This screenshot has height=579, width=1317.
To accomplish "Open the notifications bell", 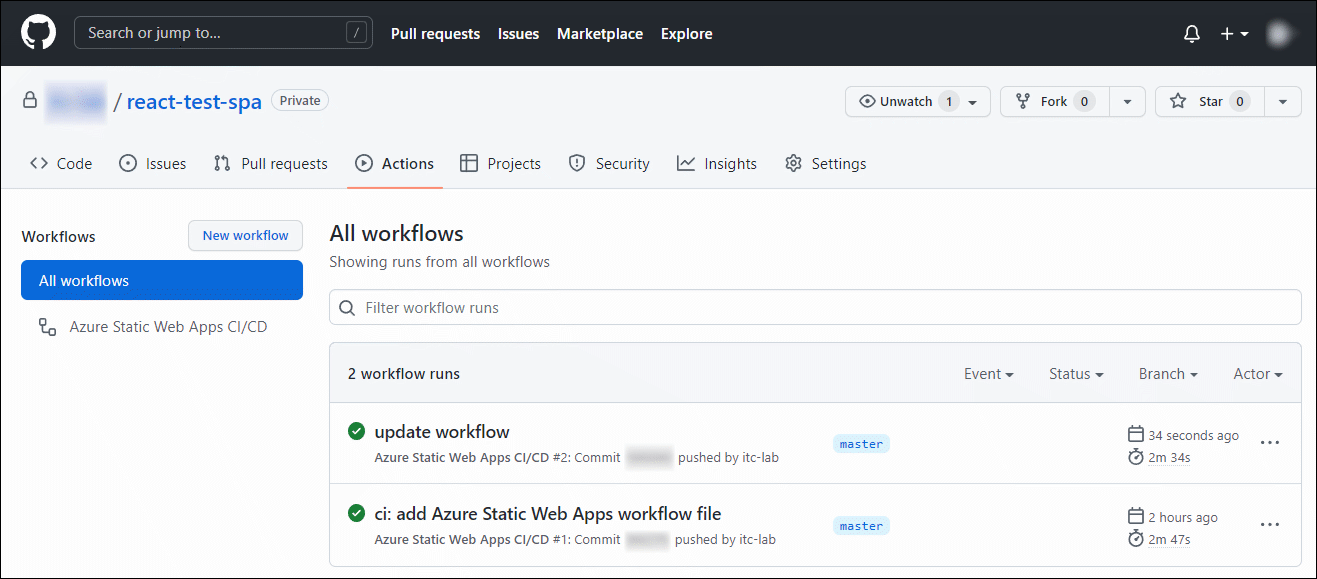I will tap(1192, 34).
